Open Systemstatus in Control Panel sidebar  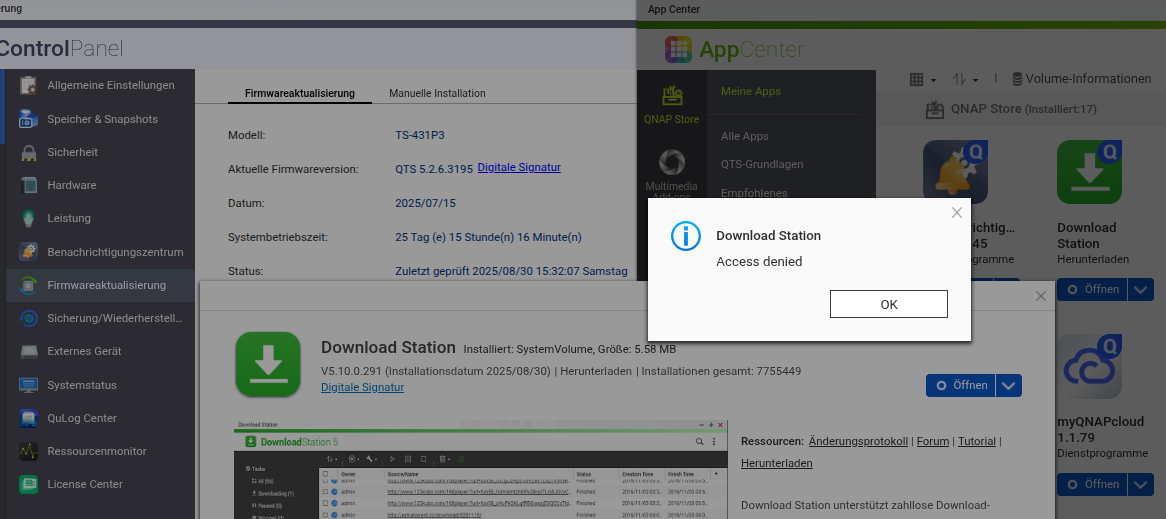coord(100,385)
